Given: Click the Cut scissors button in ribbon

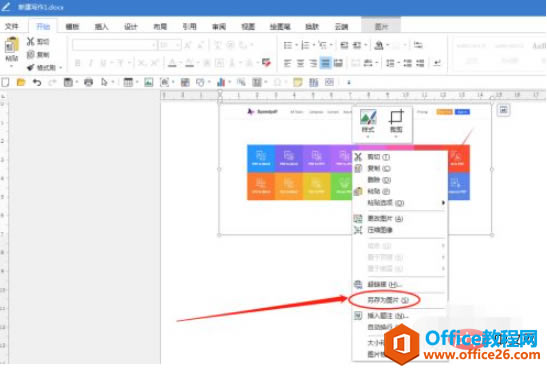Looking at the screenshot, I should click(38, 42).
